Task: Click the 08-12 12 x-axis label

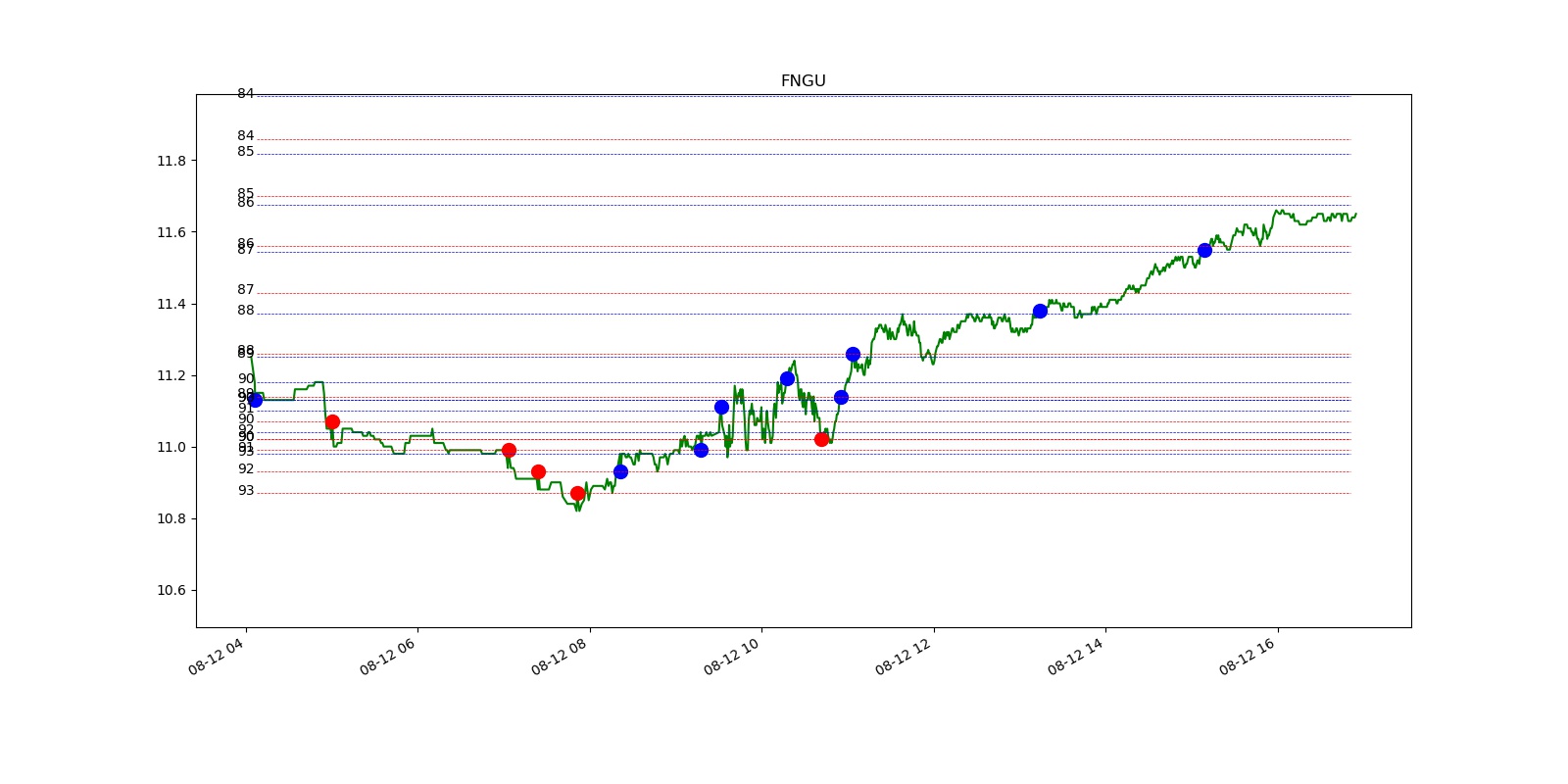Action: 904,657
